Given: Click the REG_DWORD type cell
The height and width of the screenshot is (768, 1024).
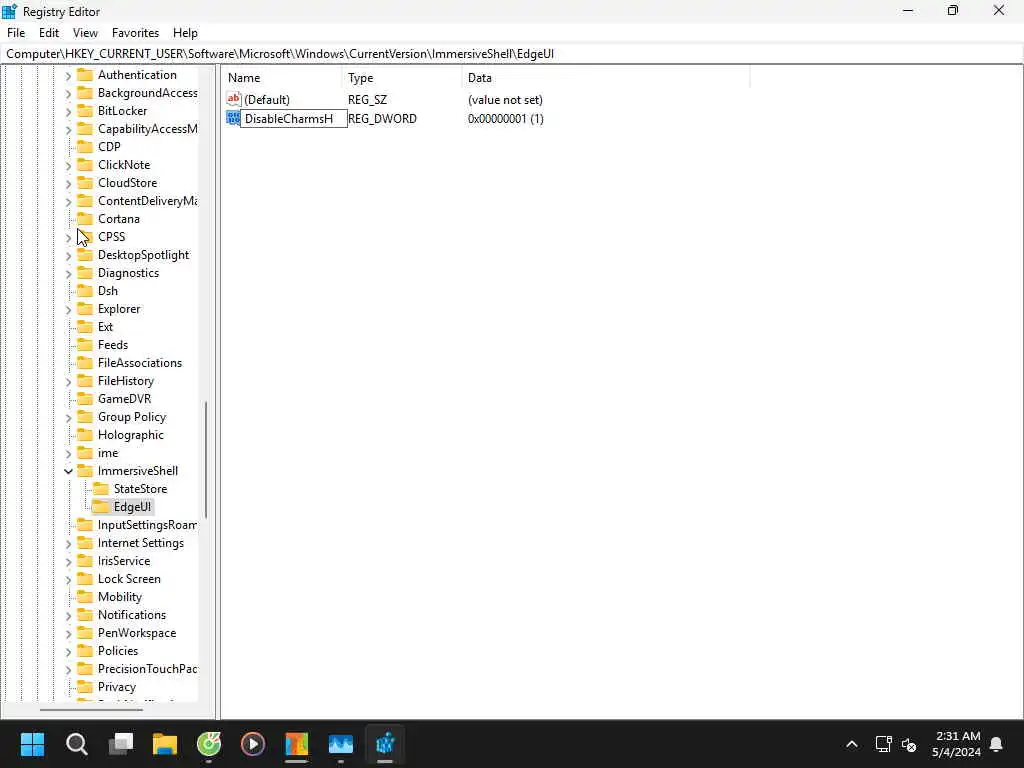Looking at the screenshot, I should point(382,119).
